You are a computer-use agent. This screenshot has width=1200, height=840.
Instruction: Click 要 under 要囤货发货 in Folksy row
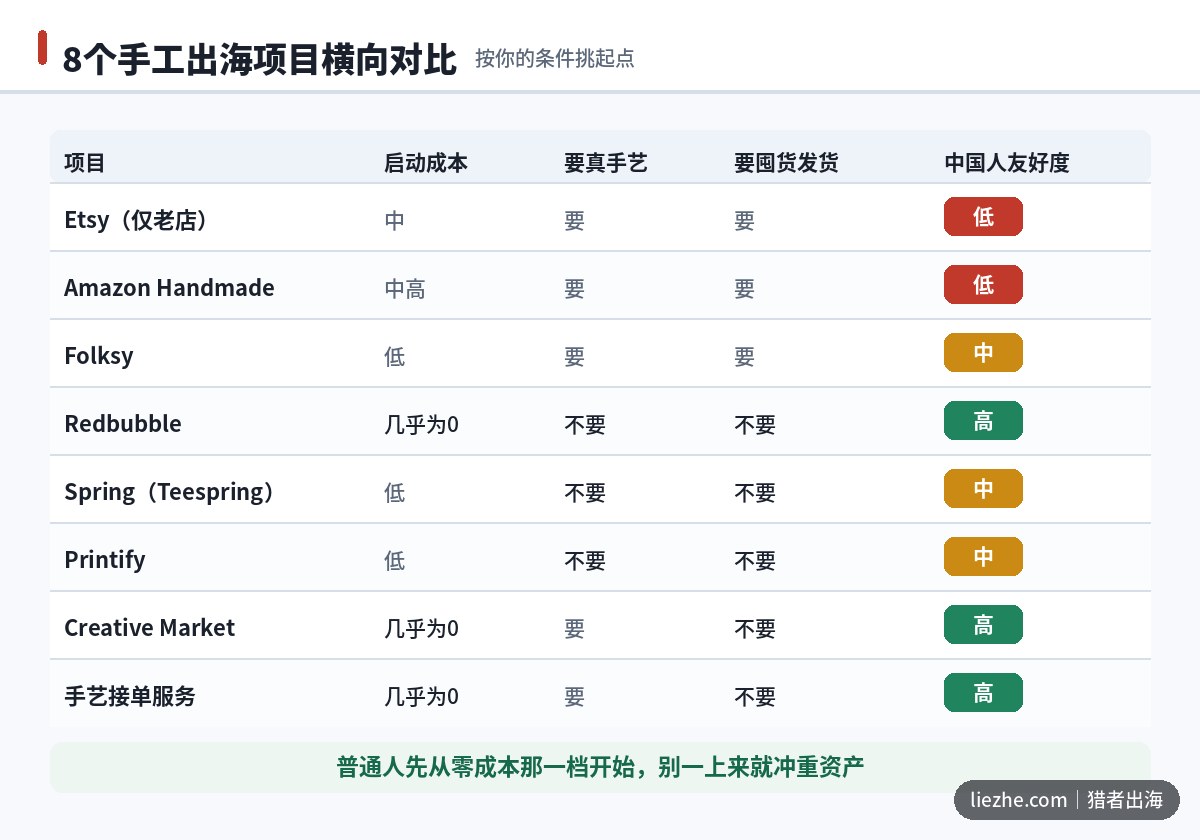(744, 357)
